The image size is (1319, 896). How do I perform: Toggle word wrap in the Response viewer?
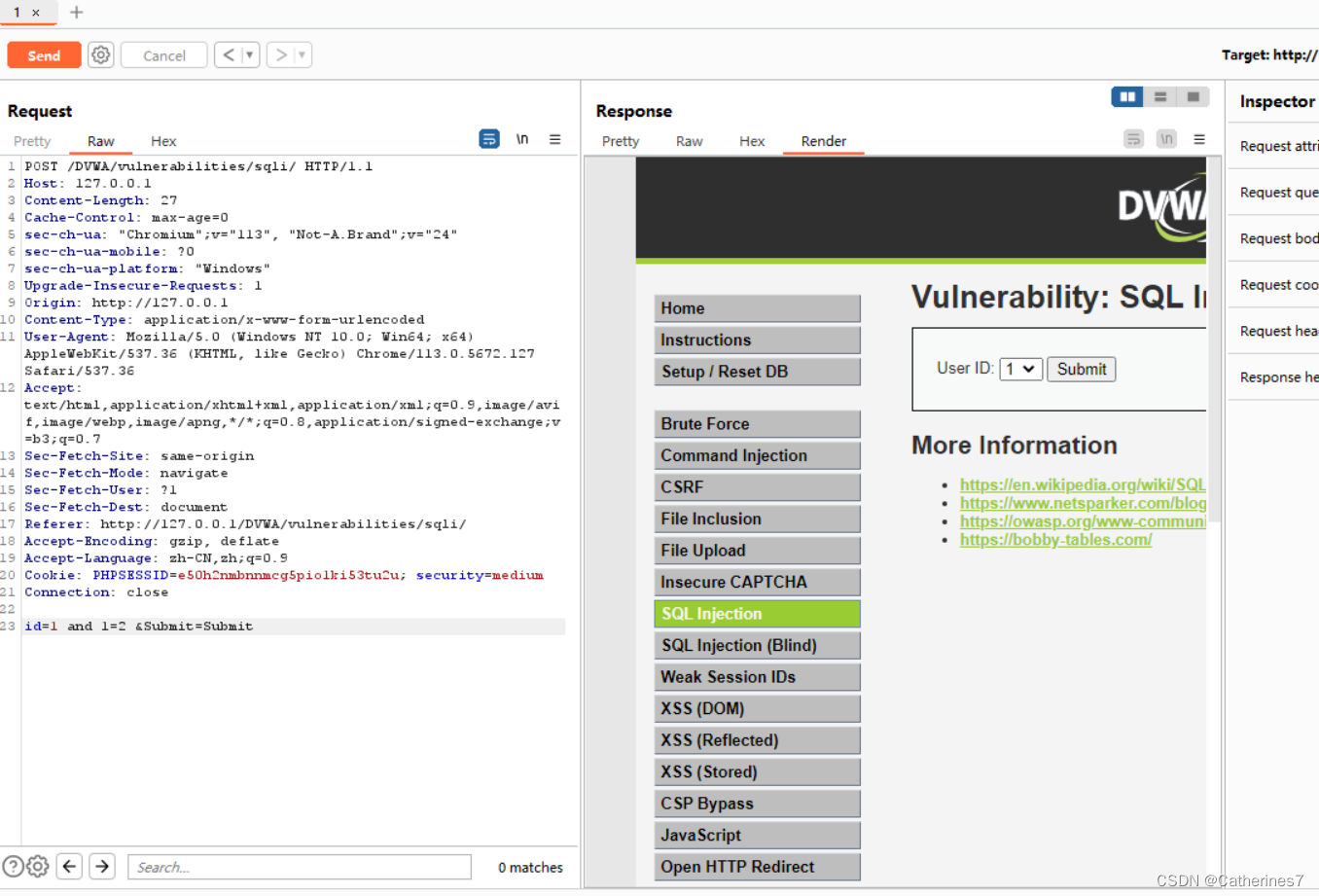pos(1133,139)
